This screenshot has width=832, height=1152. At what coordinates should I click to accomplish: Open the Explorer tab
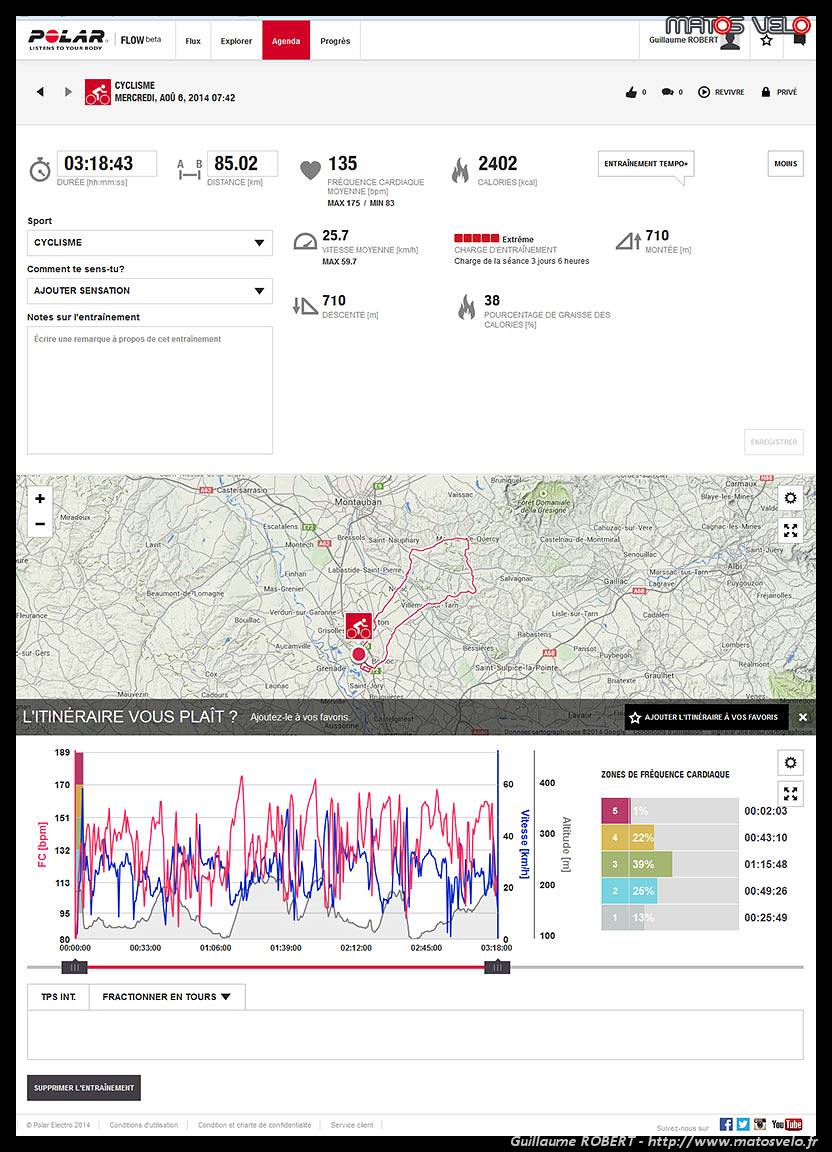[x=237, y=41]
